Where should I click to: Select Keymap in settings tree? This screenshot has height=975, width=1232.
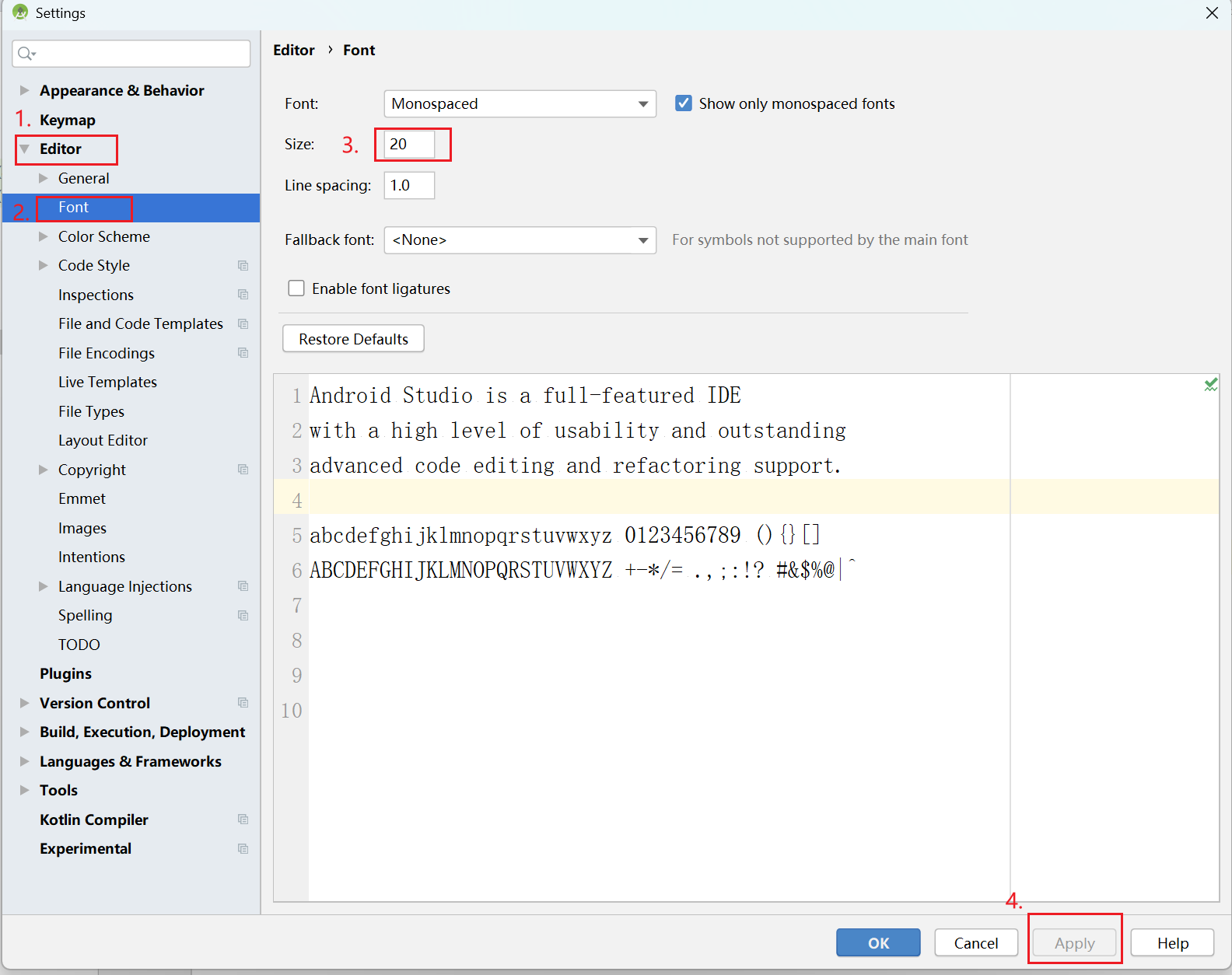[x=68, y=120]
